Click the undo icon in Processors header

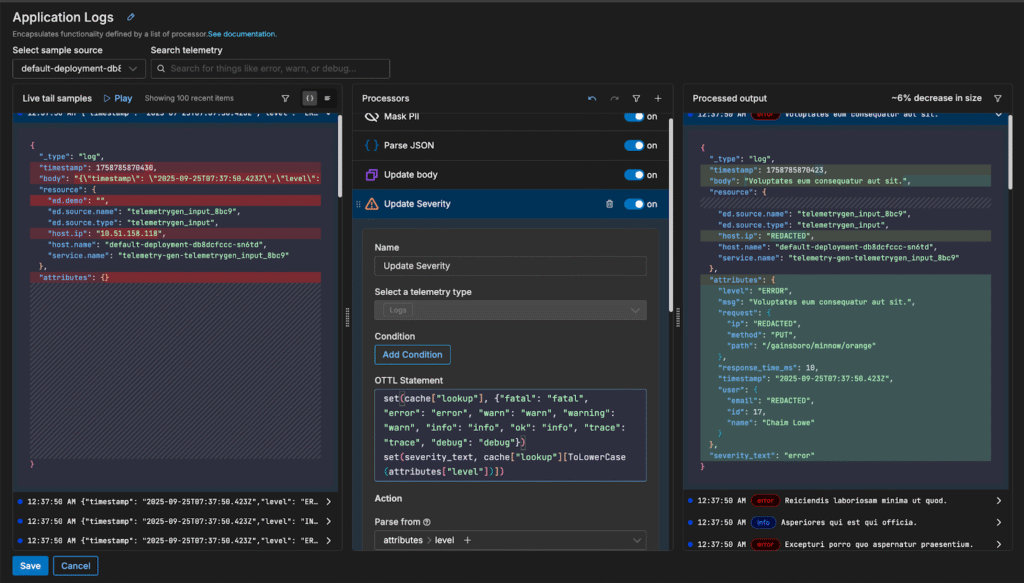592,98
